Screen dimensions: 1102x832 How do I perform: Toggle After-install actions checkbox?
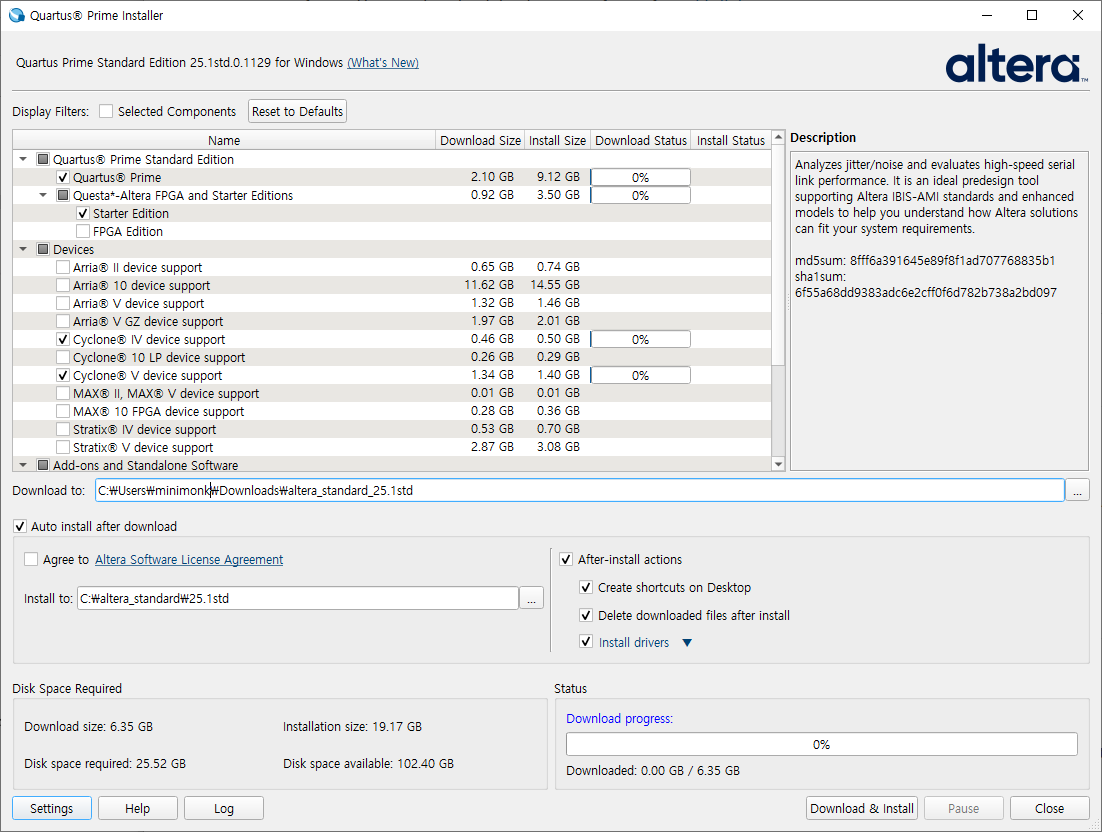566,559
